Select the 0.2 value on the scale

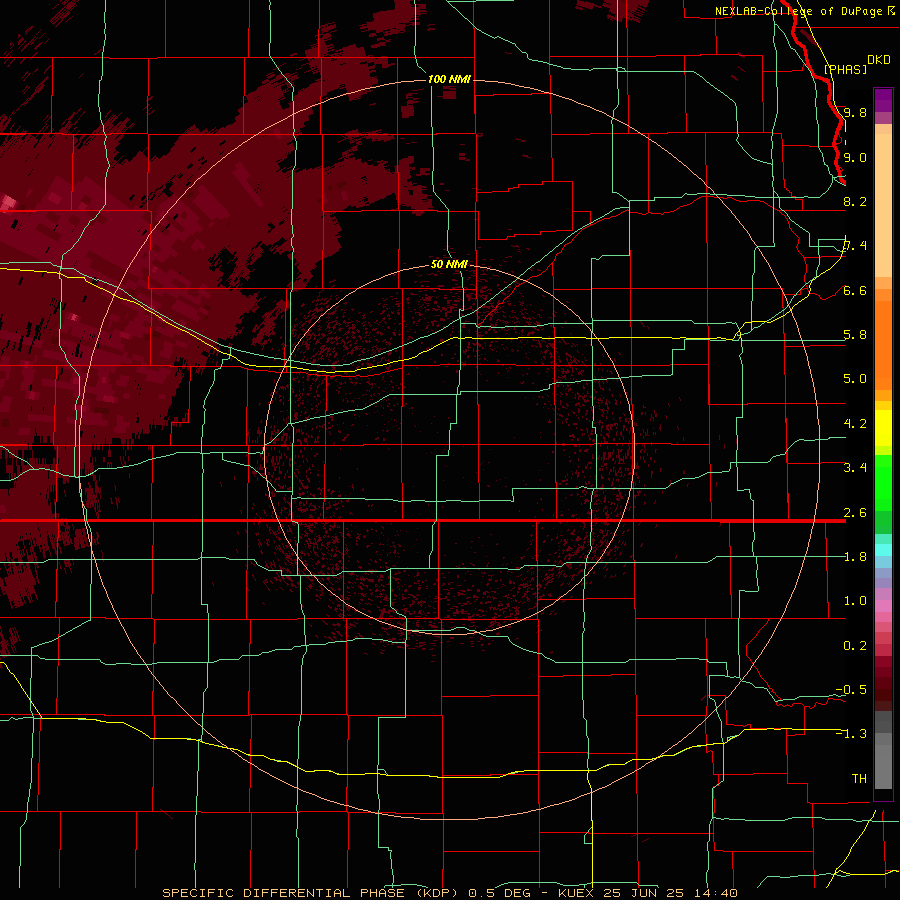(855, 646)
